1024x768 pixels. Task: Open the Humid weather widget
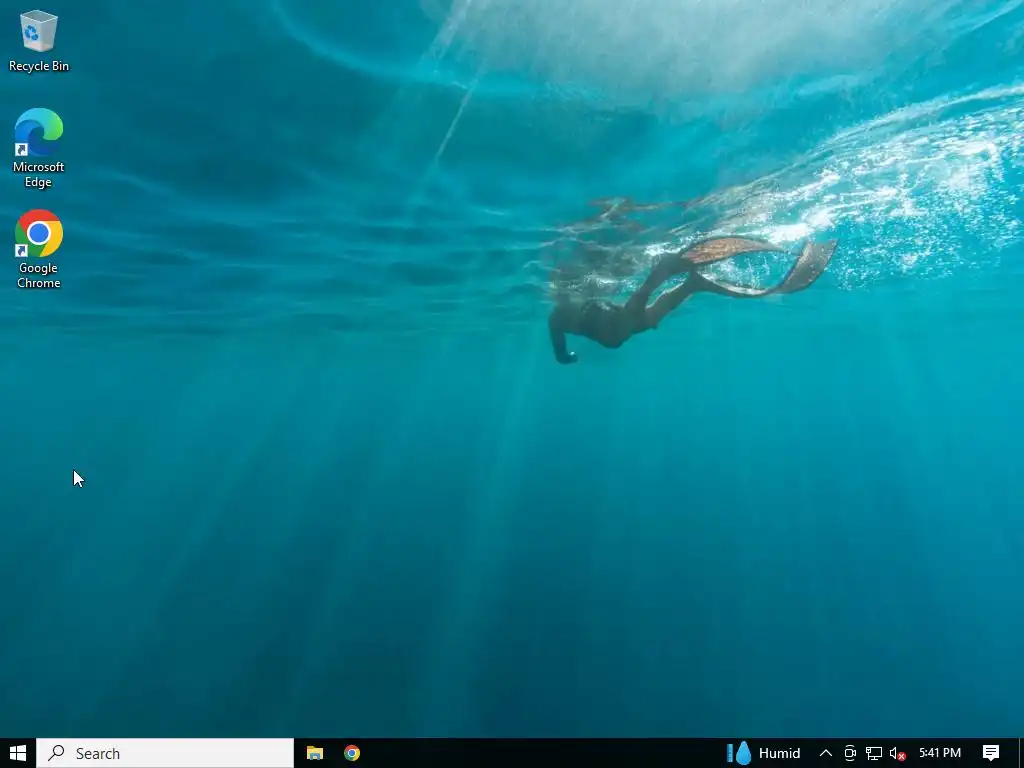click(x=763, y=753)
